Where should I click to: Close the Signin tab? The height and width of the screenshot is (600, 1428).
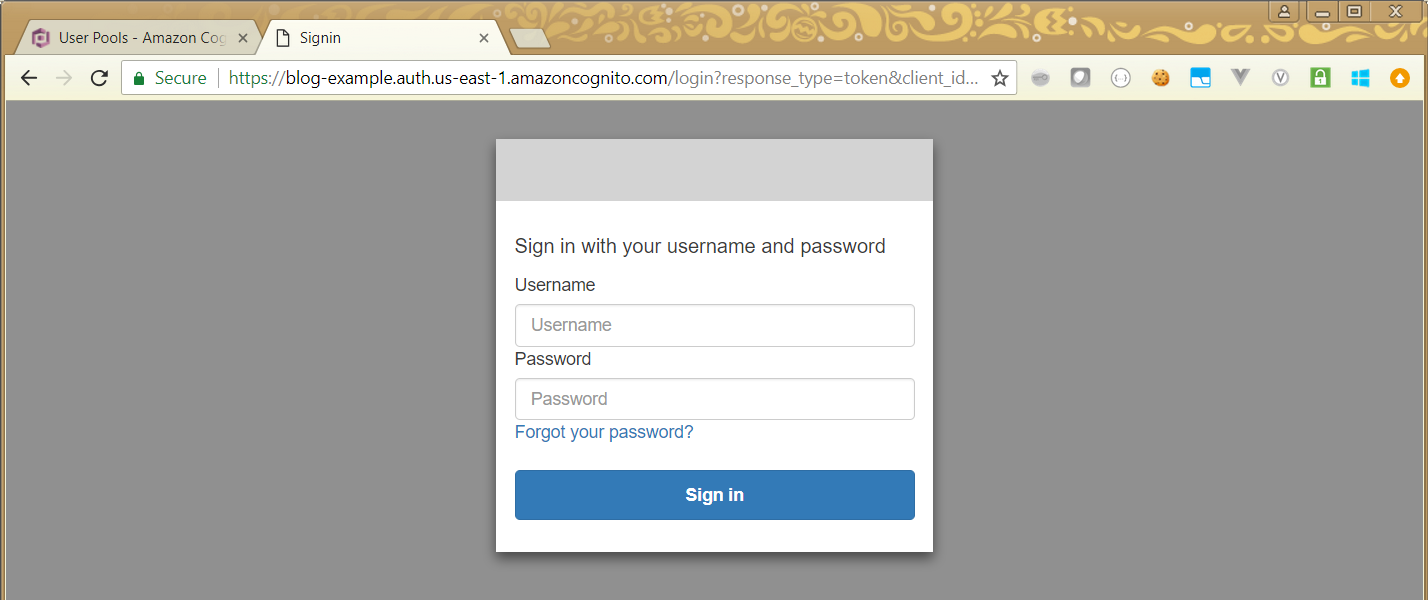click(x=484, y=38)
